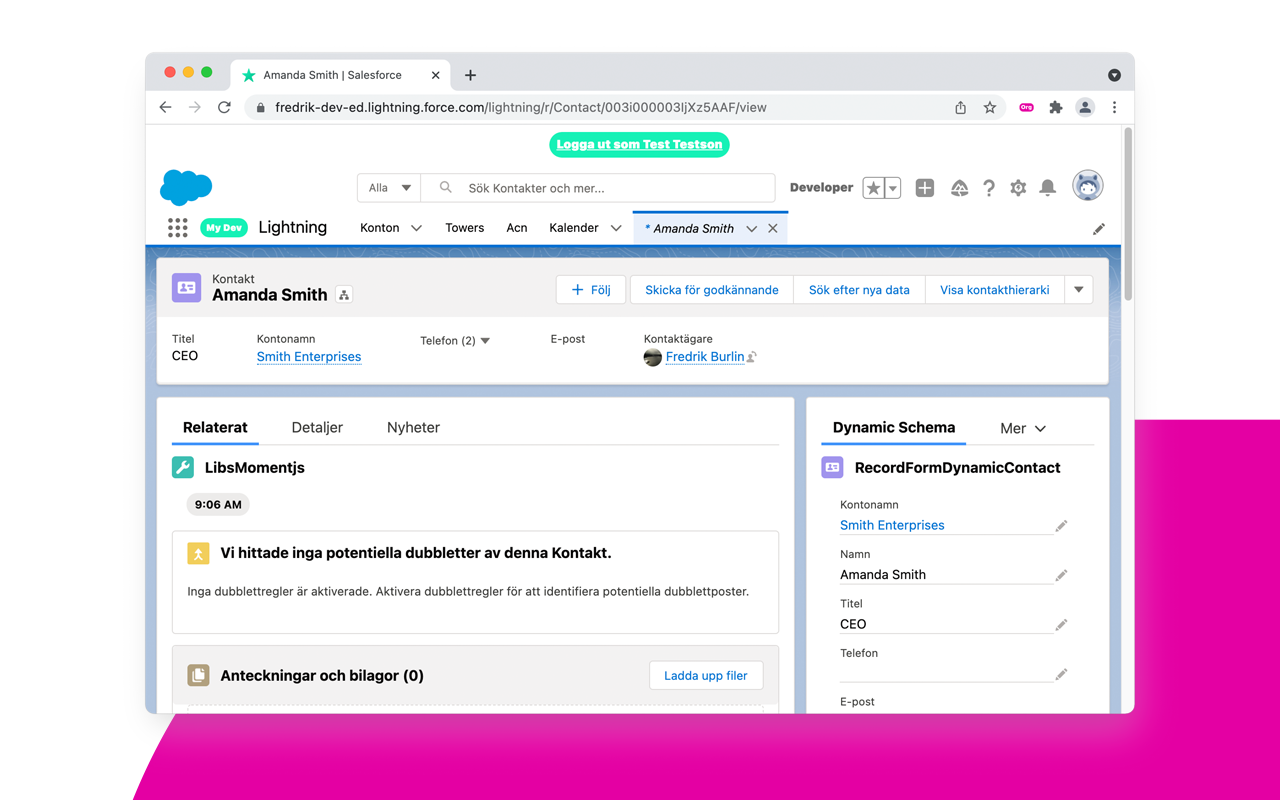The width and height of the screenshot is (1280, 800).
Task: Click the Anteckningar och bilagor files icon
Action: pyautogui.click(x=198, y=675)
